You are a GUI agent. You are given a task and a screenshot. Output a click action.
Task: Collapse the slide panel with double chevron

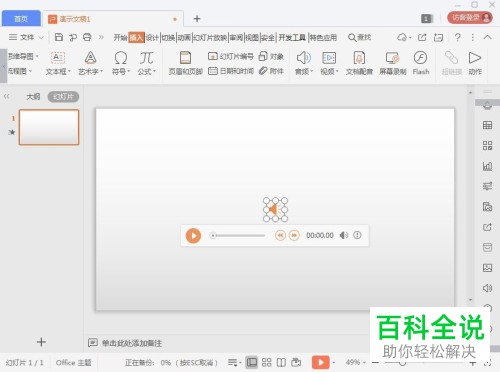point(7,97)
